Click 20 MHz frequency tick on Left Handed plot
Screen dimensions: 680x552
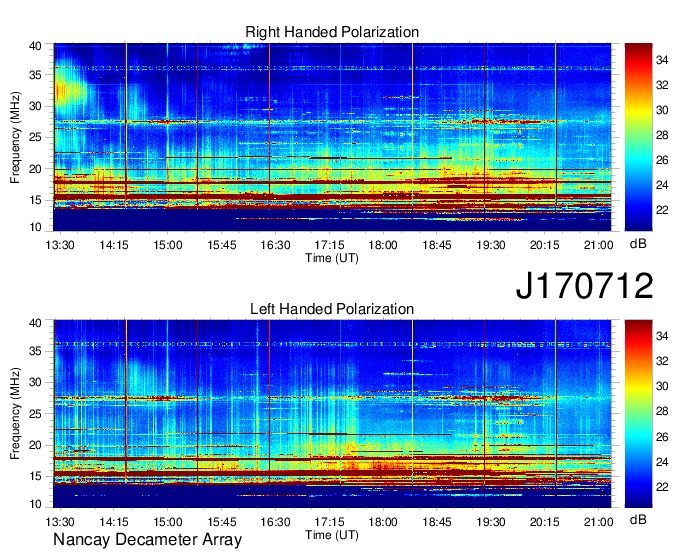pos(35,445)
